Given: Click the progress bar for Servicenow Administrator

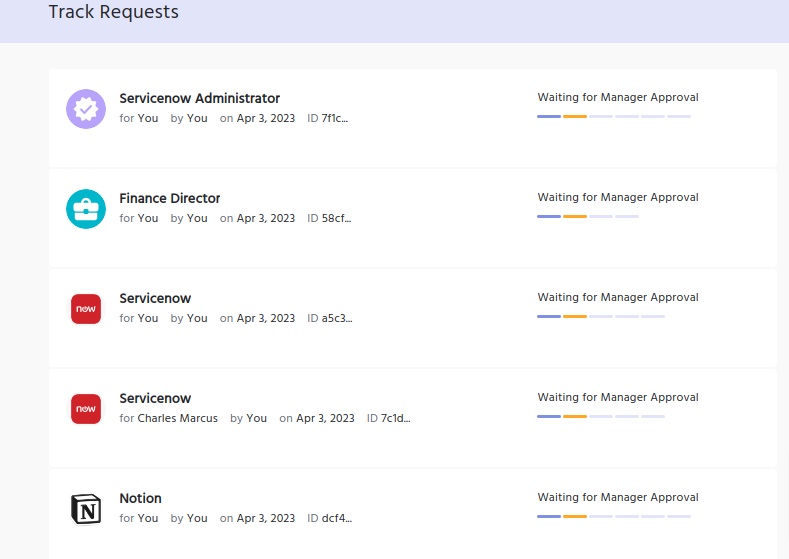Looking at the screenshot, I should pos(613,117).
